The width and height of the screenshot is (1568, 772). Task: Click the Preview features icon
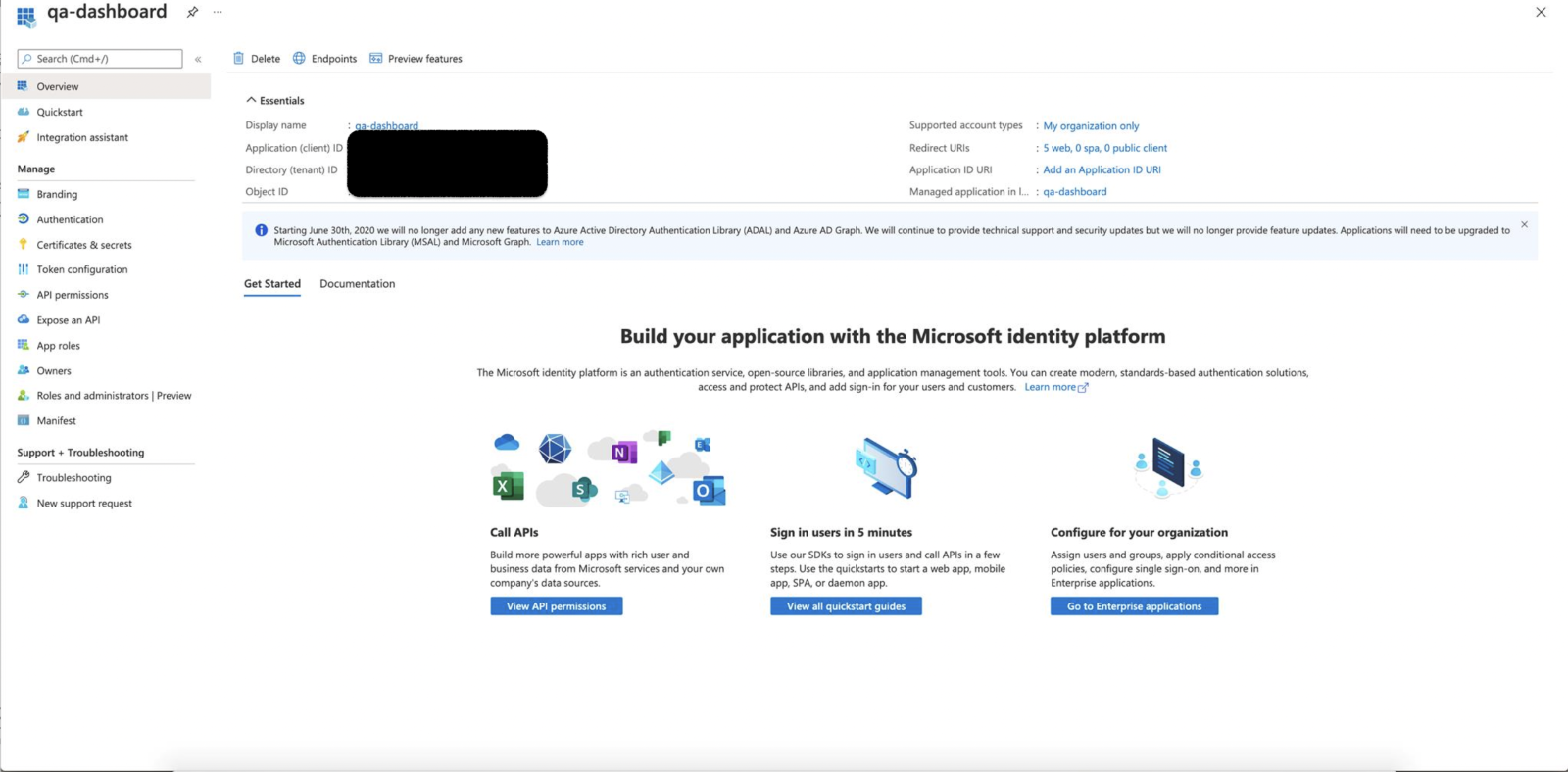(375, 59)
